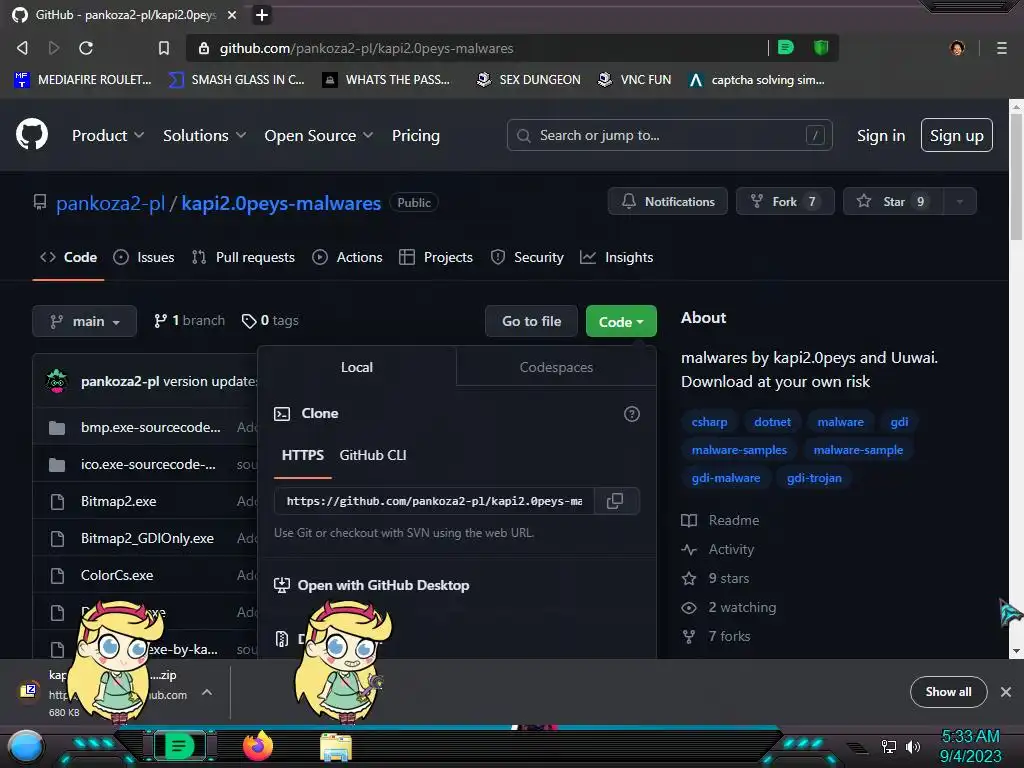
Task: Click the Start orb button
Action: pos(26,747)
